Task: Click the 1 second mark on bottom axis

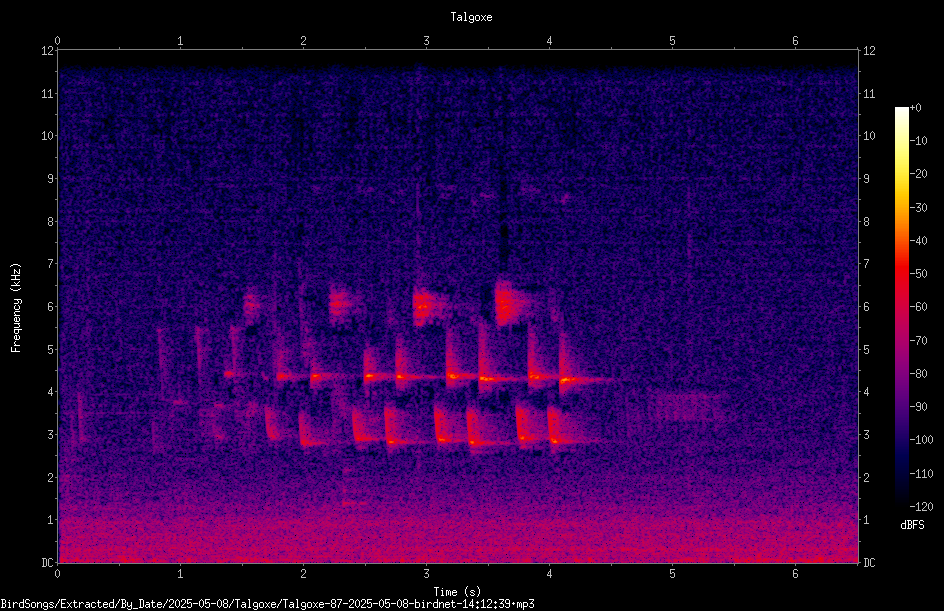Action: pos(180,574)
